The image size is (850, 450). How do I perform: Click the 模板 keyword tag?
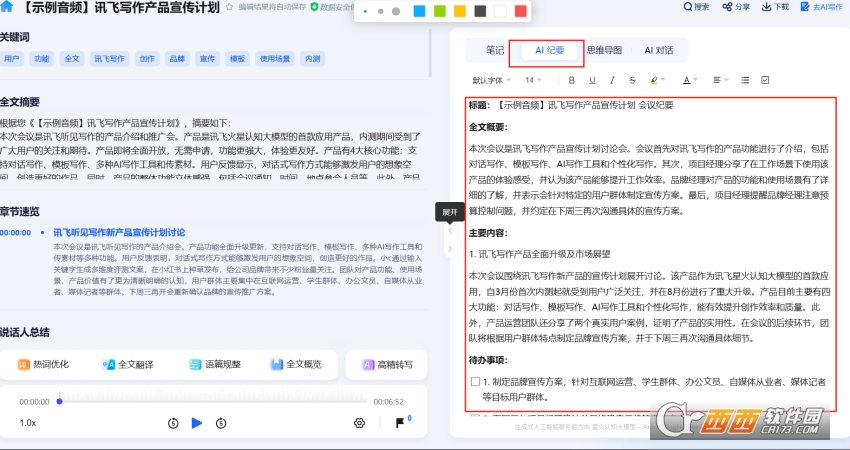(237, 59)
